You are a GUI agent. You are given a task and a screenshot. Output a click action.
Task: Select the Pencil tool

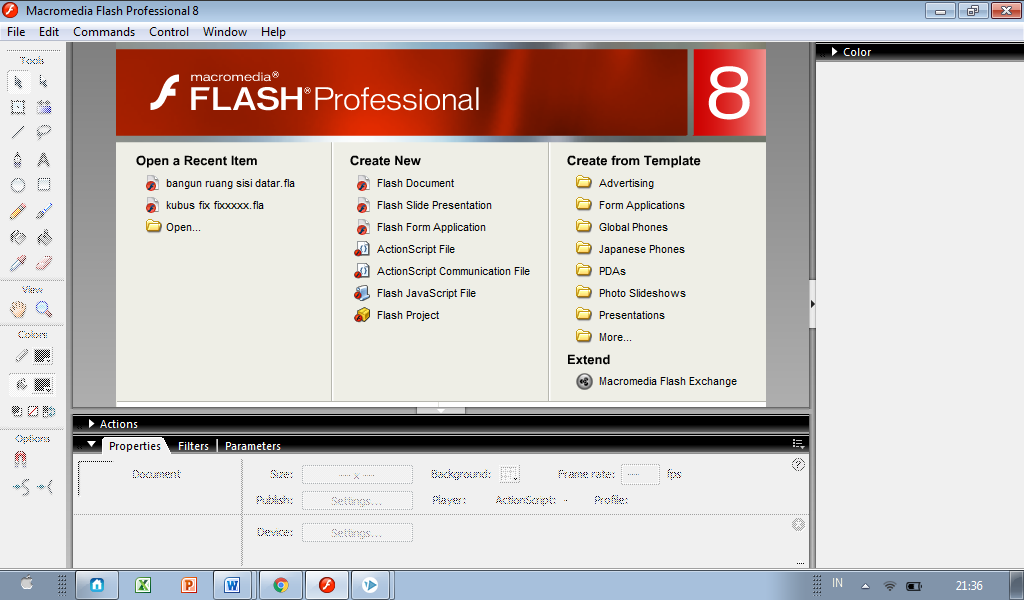[x=18, y=211]
